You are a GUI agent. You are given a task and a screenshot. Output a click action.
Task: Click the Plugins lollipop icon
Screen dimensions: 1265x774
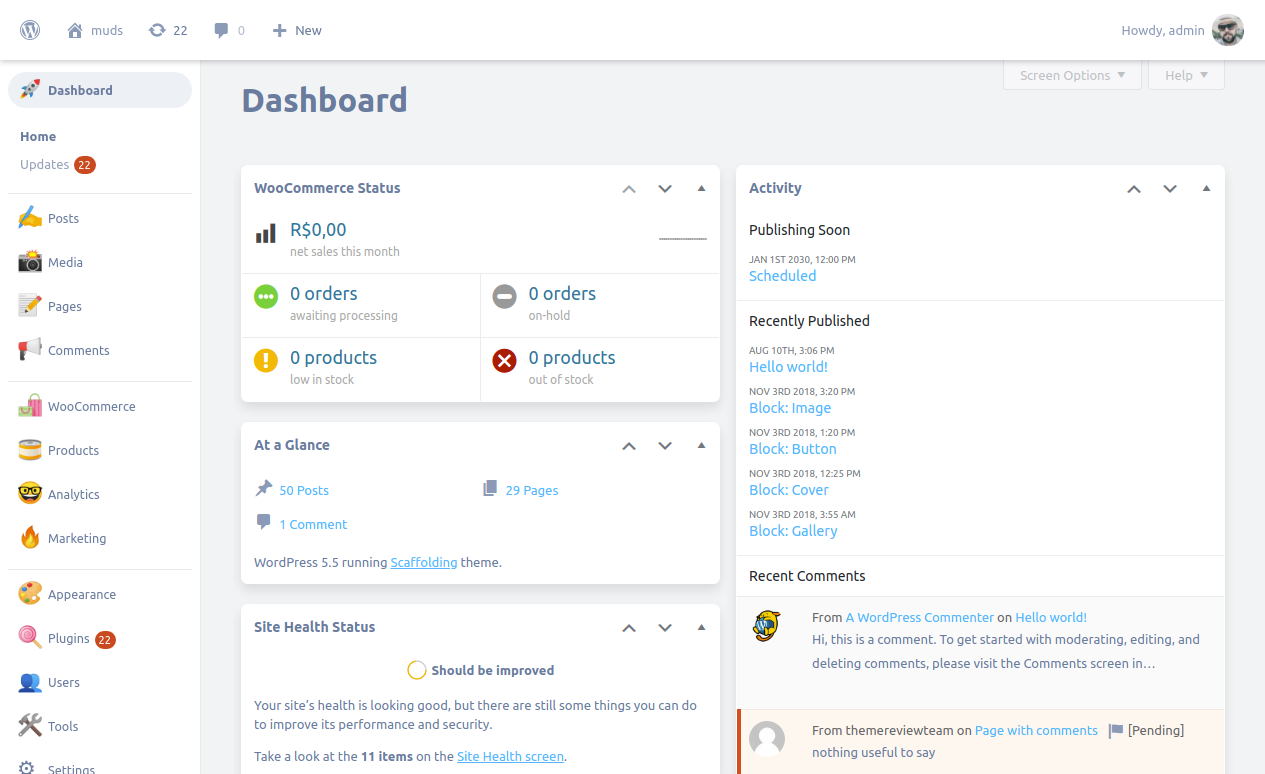click(x=30, y=638)
